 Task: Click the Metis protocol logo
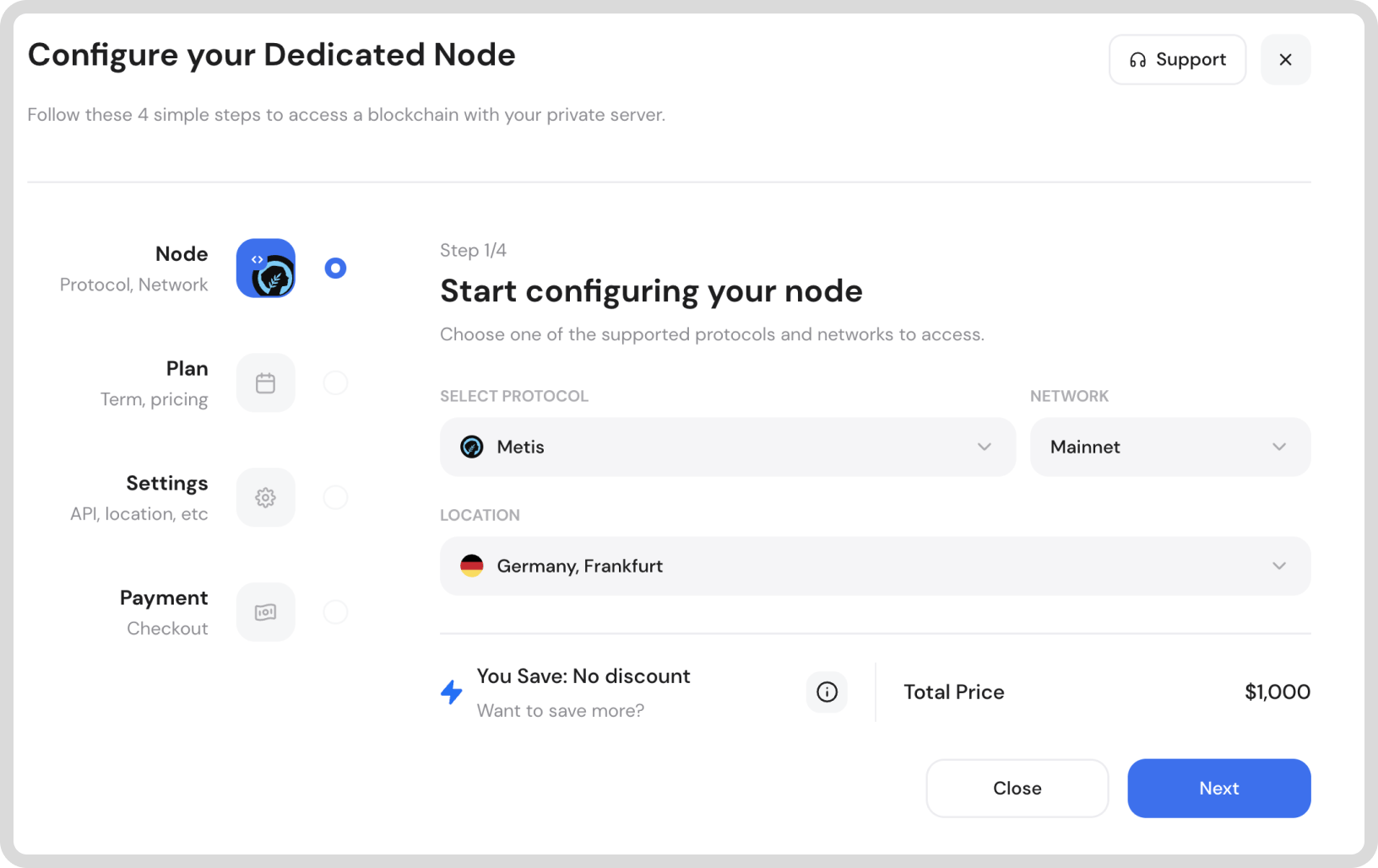click(x=472, y=447)
